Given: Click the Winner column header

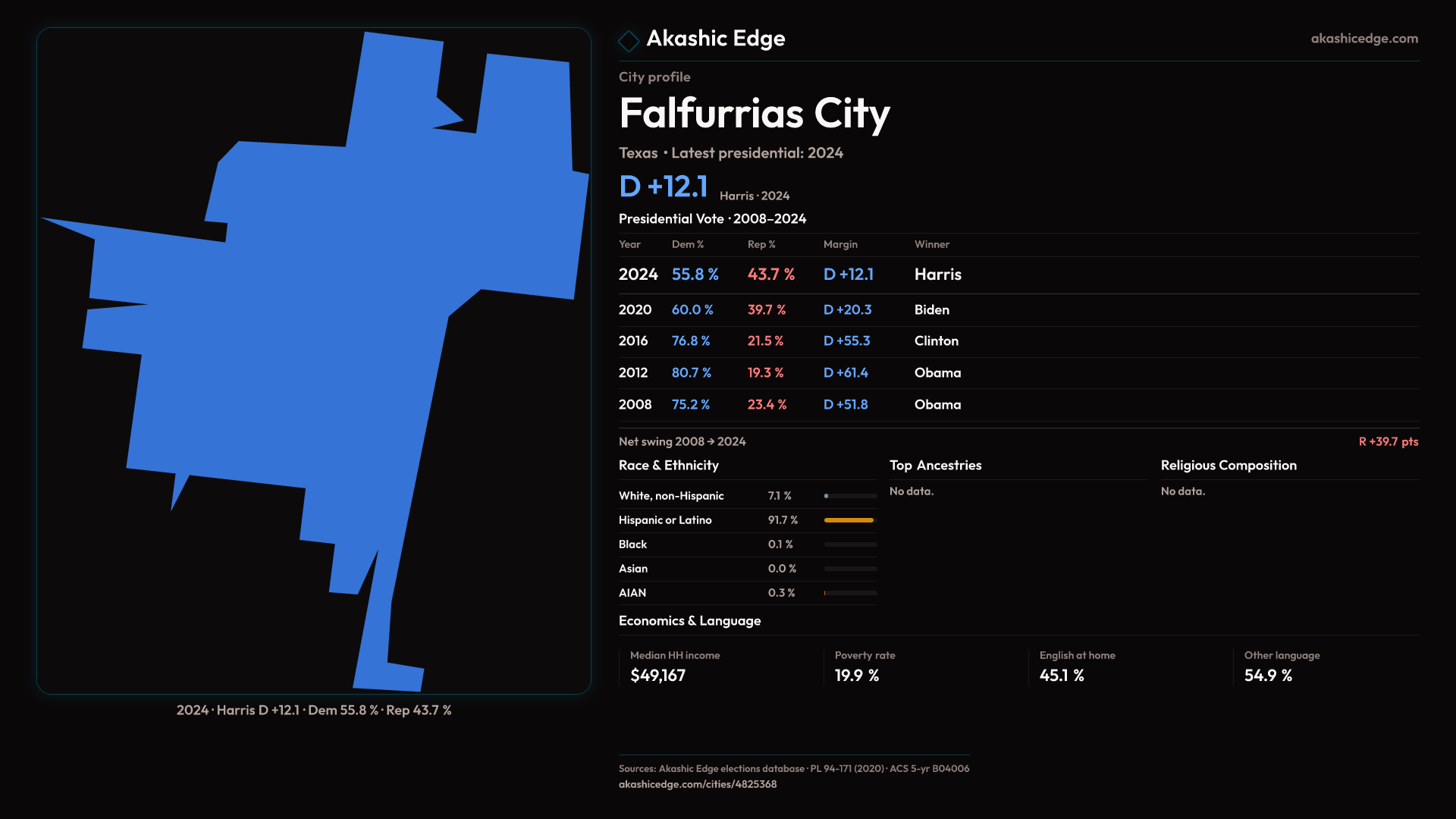Looking at the screenshot, I should [931, 244].
